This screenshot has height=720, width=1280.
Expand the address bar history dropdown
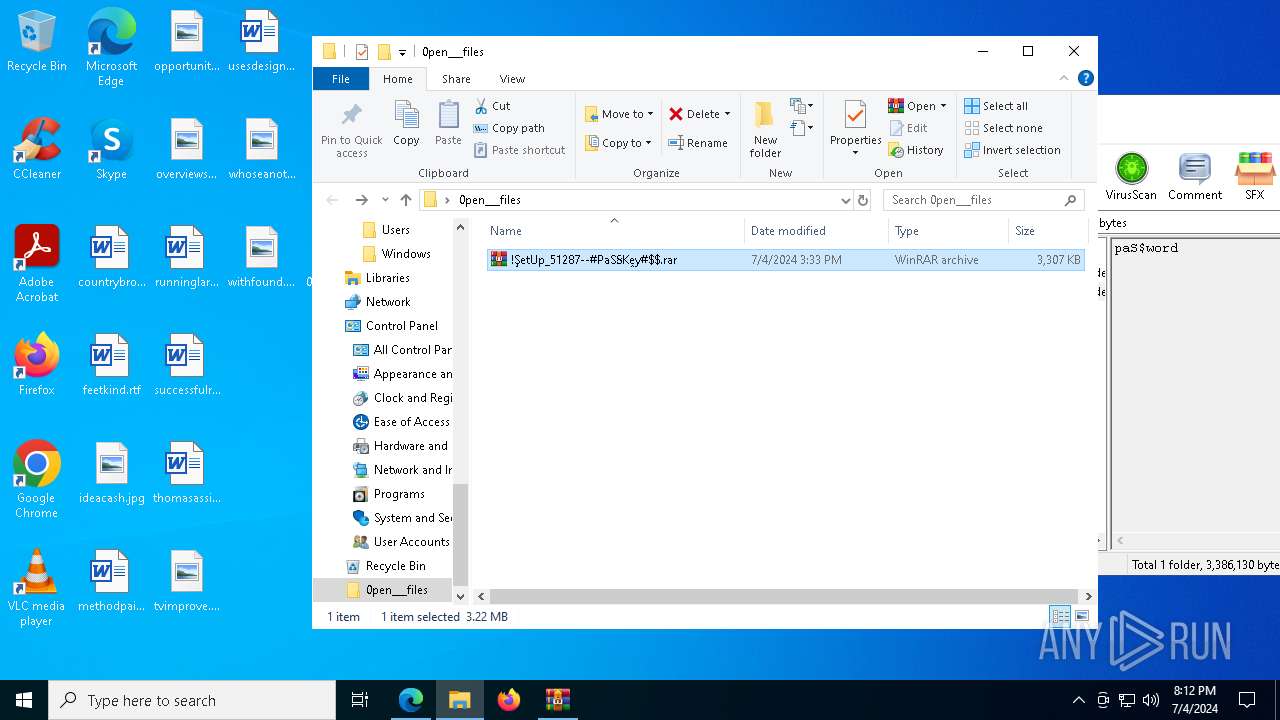pyautogui.click(x=846, y=200)
